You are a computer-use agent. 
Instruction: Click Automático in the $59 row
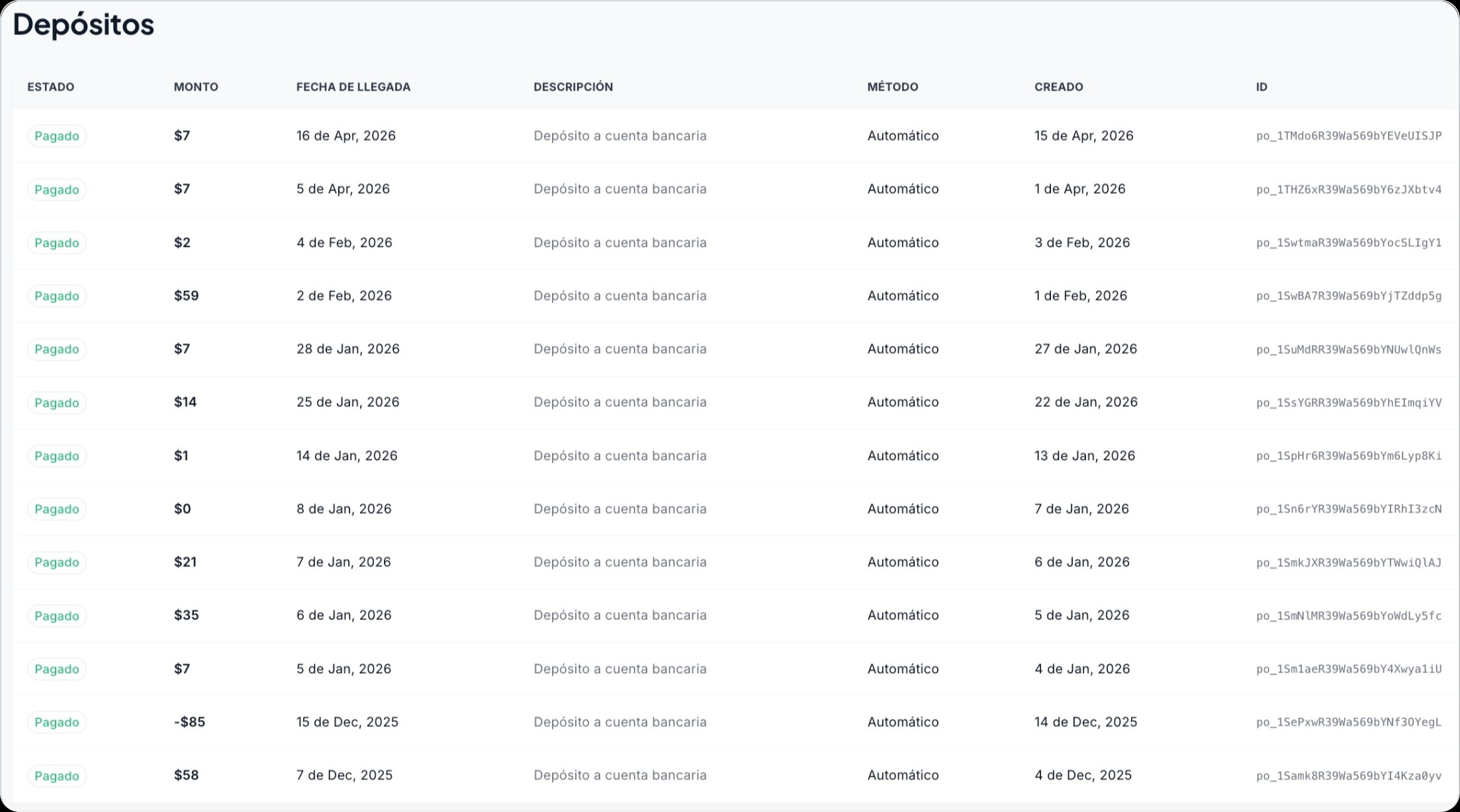click(903, 296)
